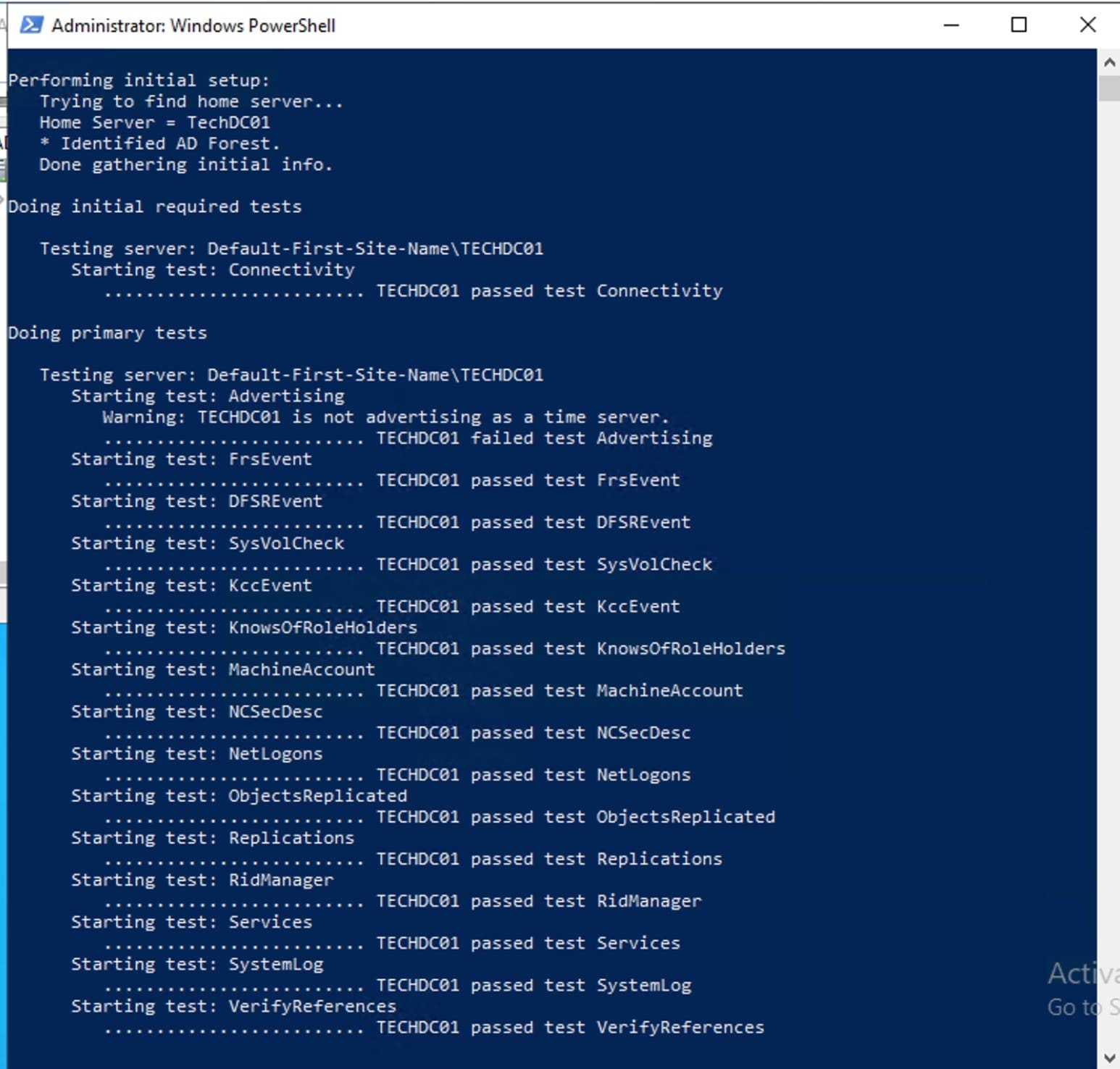This screenshot has height=1069, width=1120.
Task: Click 'passed test ObjectsReplicated' result text
Action: click(576, 817)
